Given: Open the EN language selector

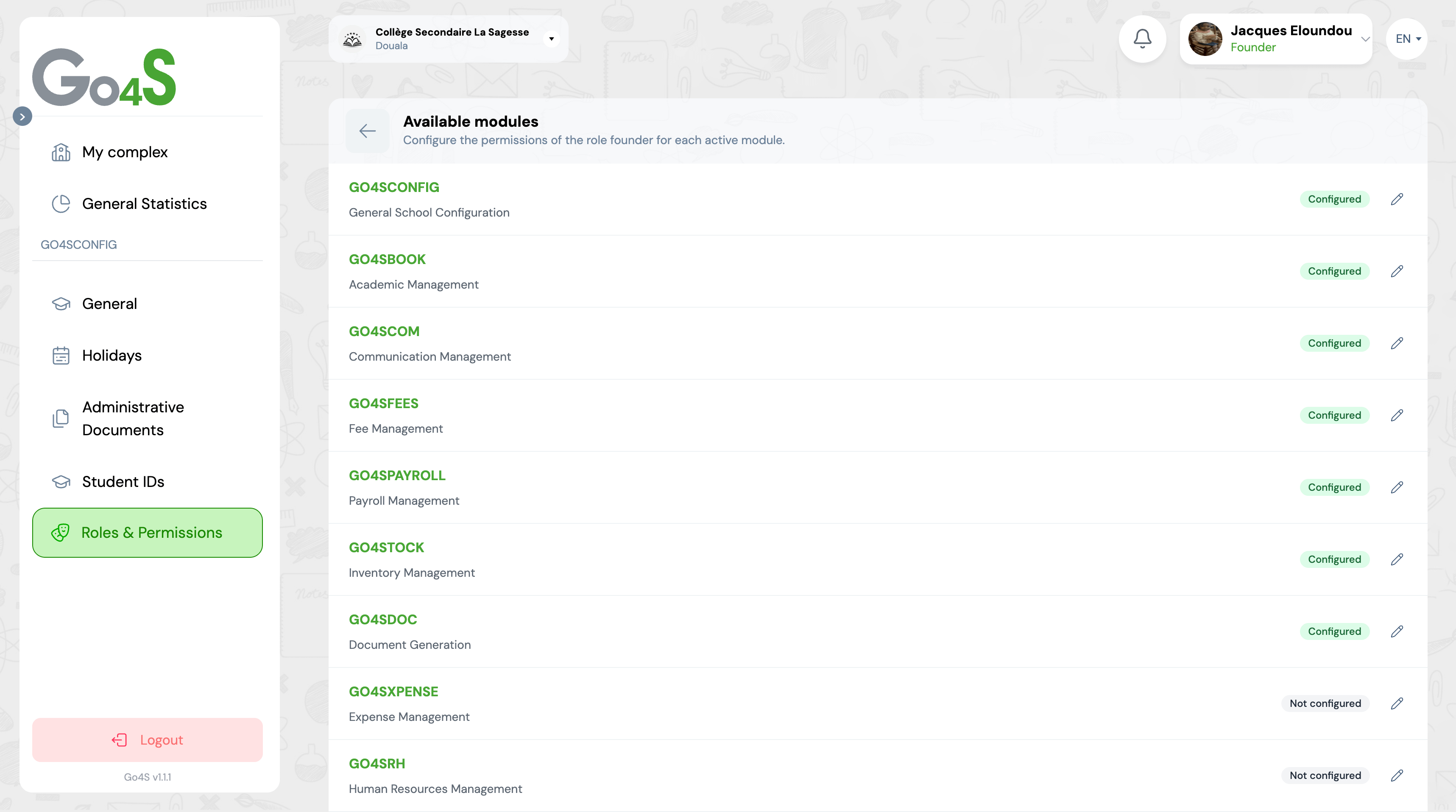Looking at the screenshot, I should 1407,39.
